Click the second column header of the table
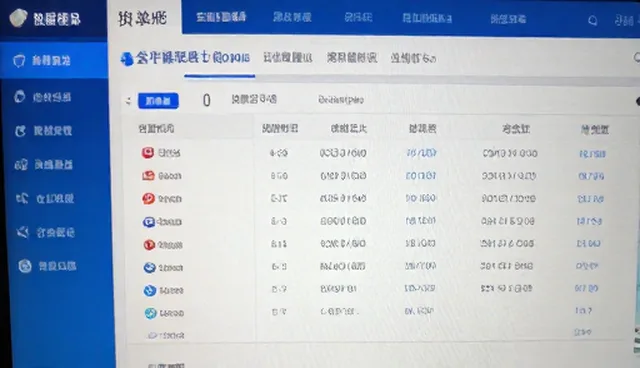 [x=280, y=129]
